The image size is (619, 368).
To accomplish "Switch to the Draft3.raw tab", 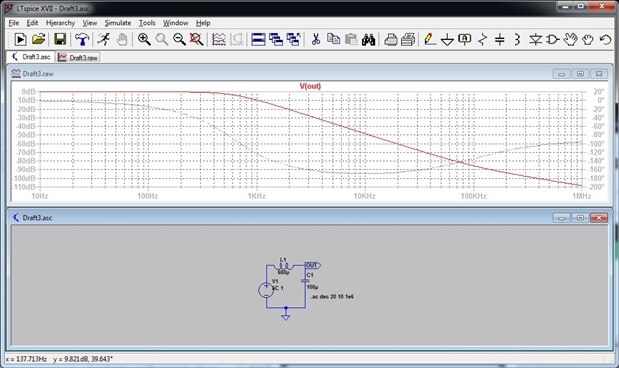I will [x=78, y=57].
